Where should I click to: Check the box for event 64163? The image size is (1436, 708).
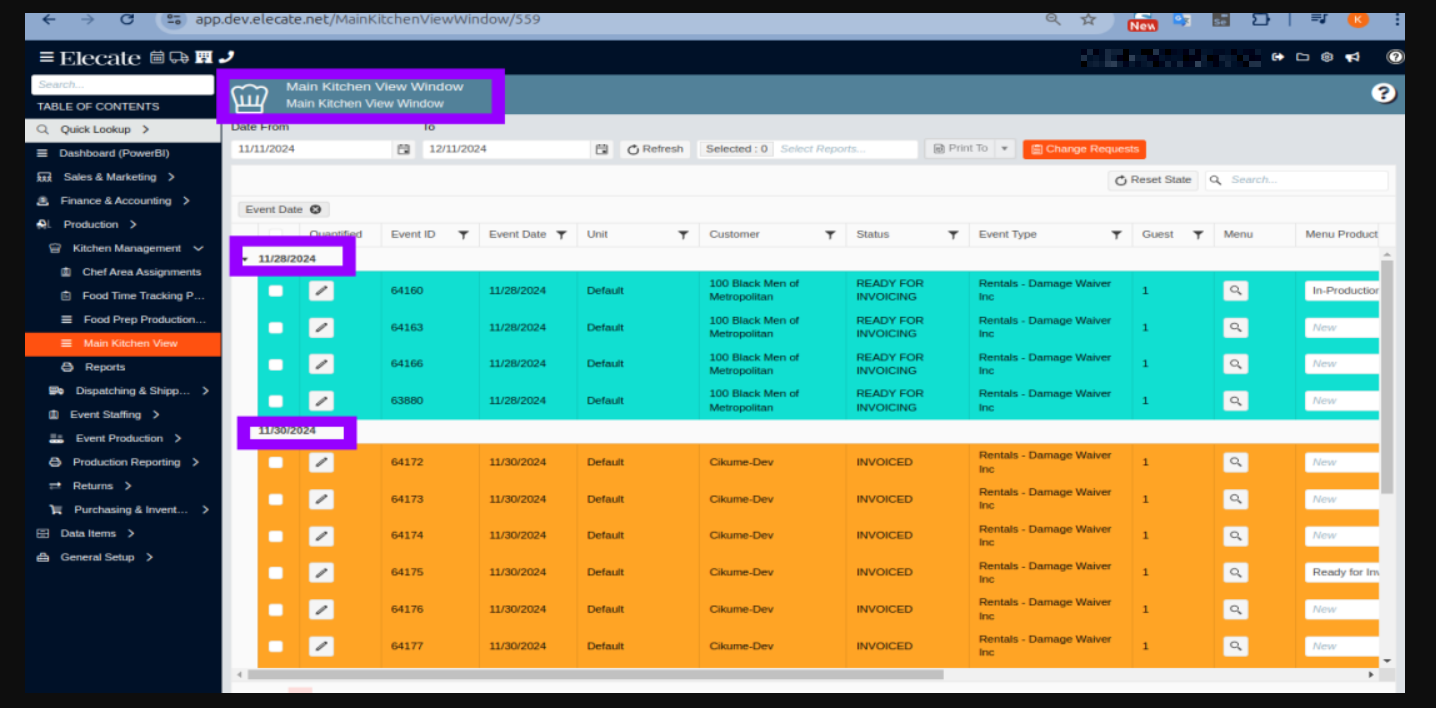[x=276, y=328]
